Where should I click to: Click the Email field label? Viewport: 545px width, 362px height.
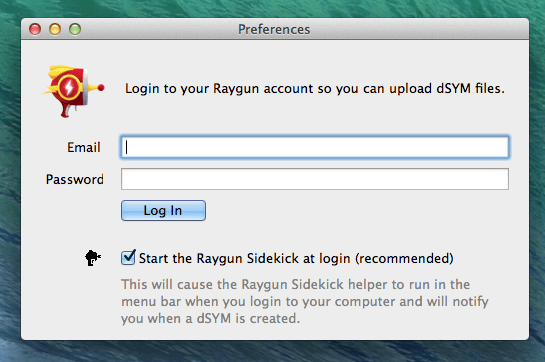coord(84,147)
